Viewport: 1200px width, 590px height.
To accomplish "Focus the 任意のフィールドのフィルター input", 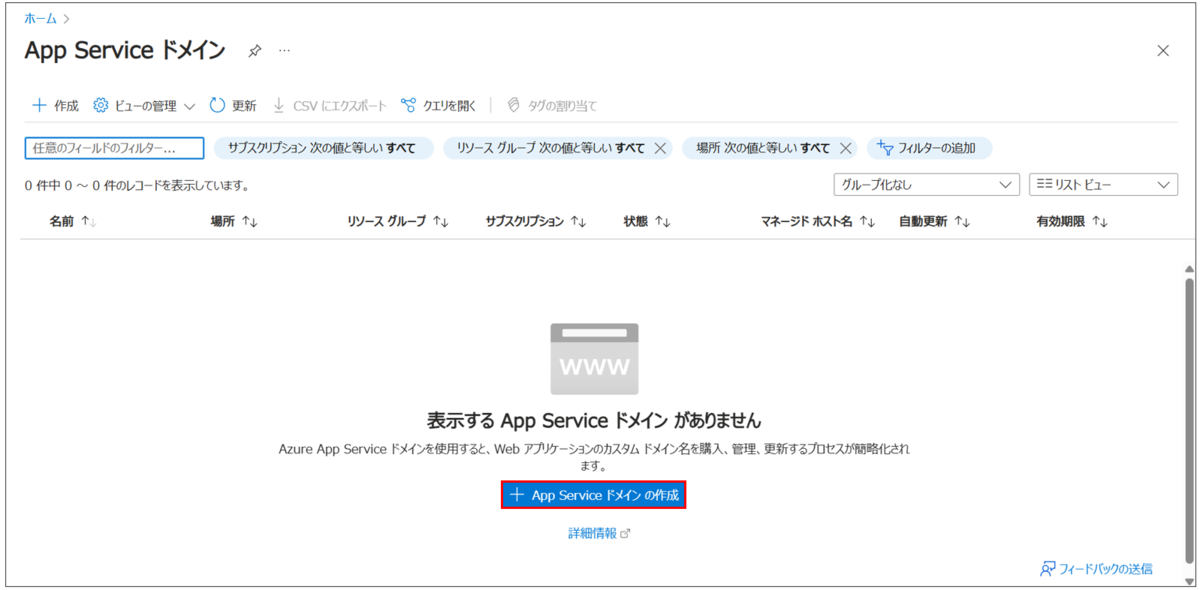I will coord(114,148).
